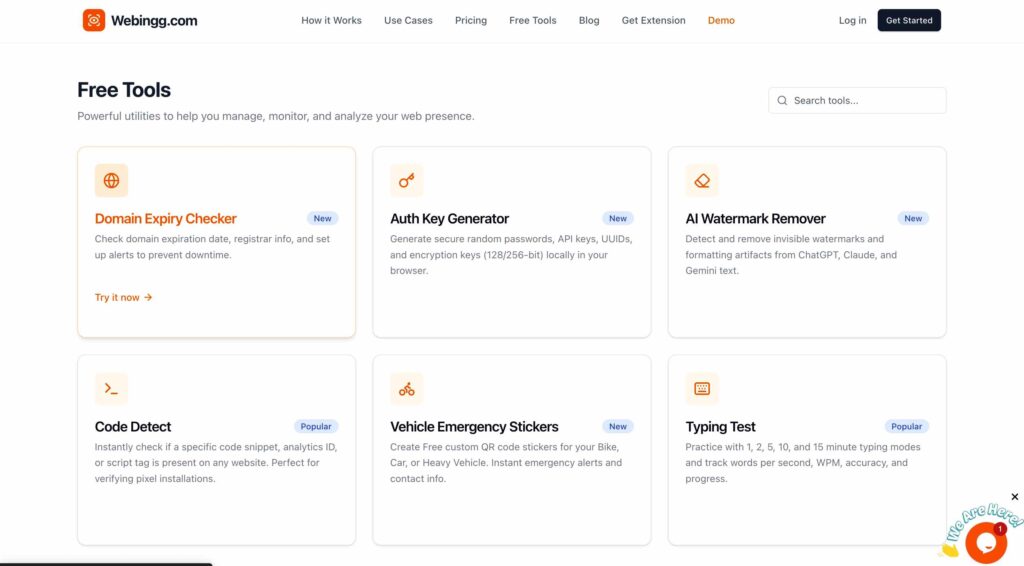Open the orange Demo link
This screenshot has width=1024, height=566.
pos(721,20)
